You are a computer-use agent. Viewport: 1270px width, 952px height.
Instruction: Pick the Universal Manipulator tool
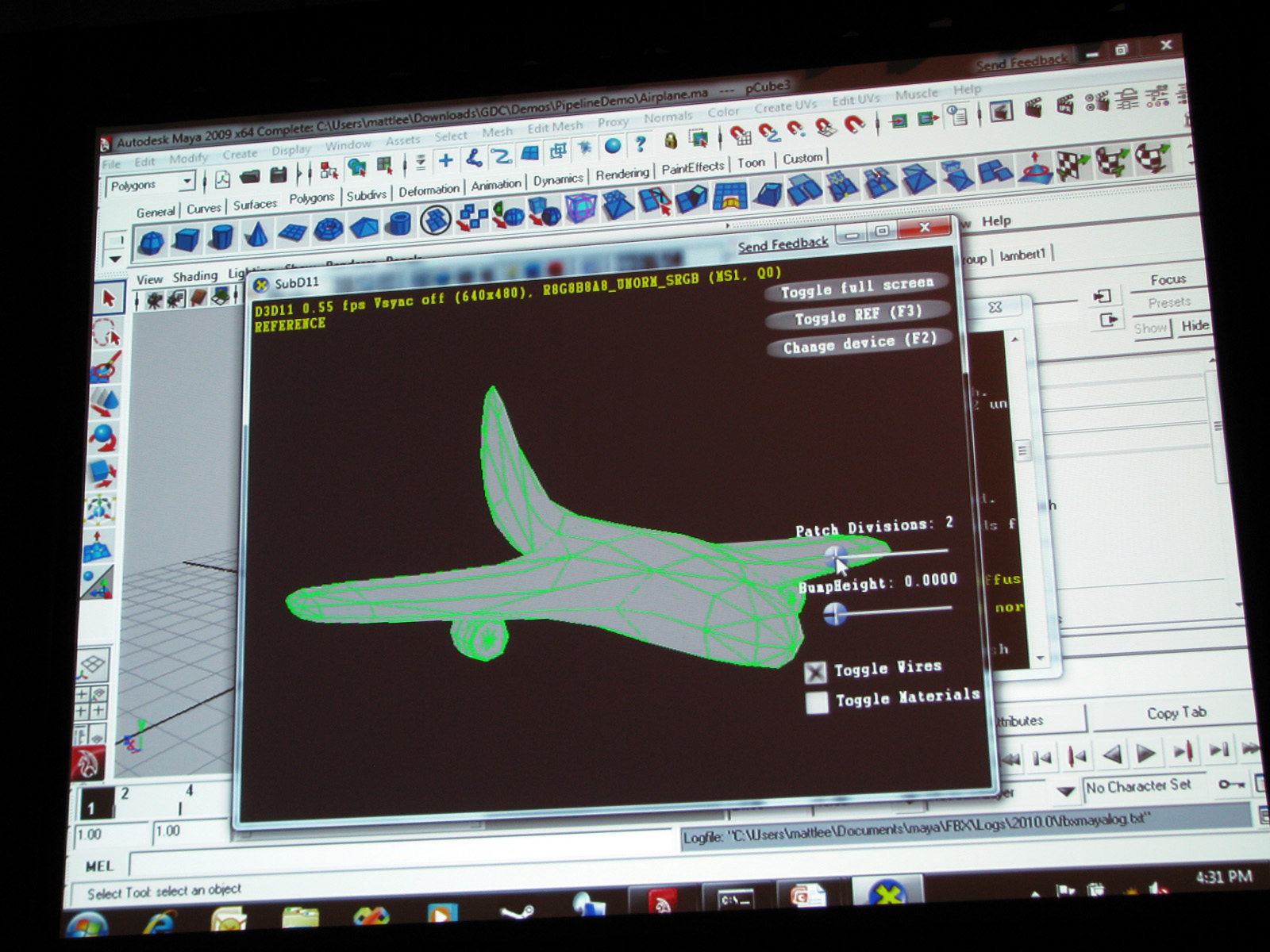[x=100, y=509]
